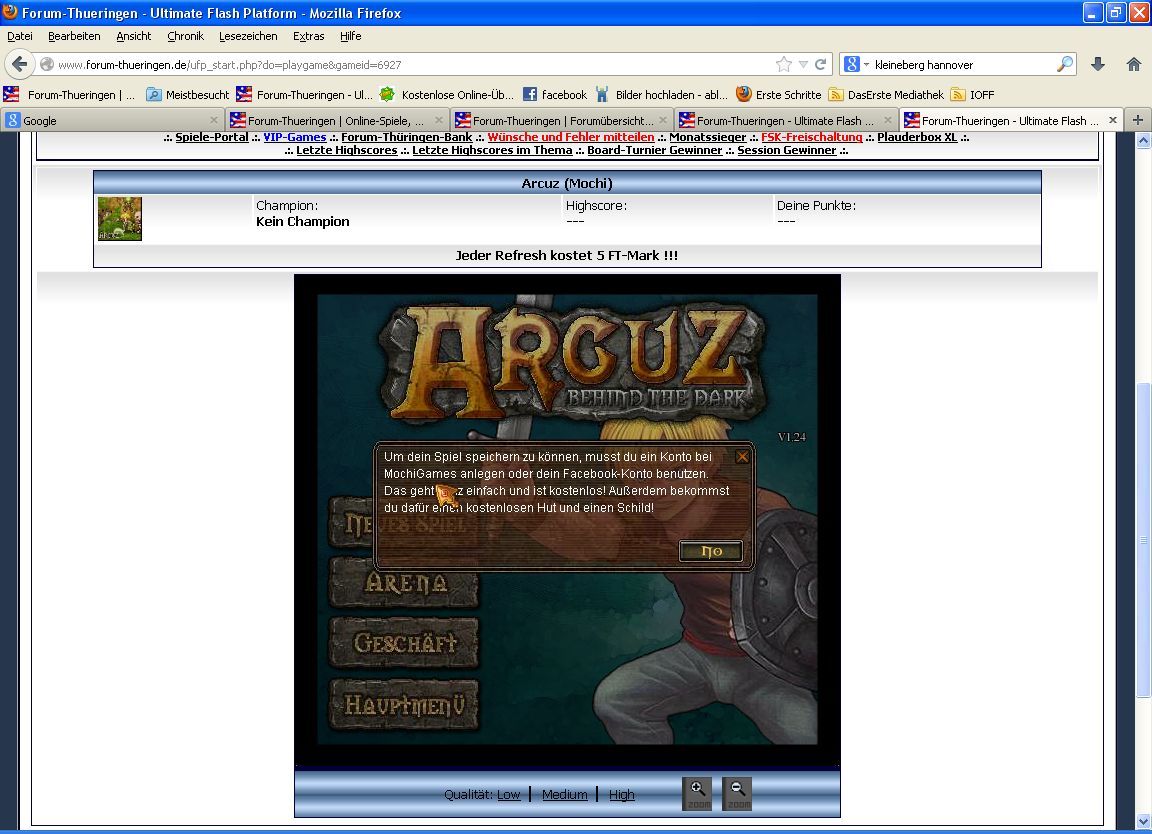Open the downloads arrow icon
This screenshot has height=834, width=1152.
pos(1098,65)
